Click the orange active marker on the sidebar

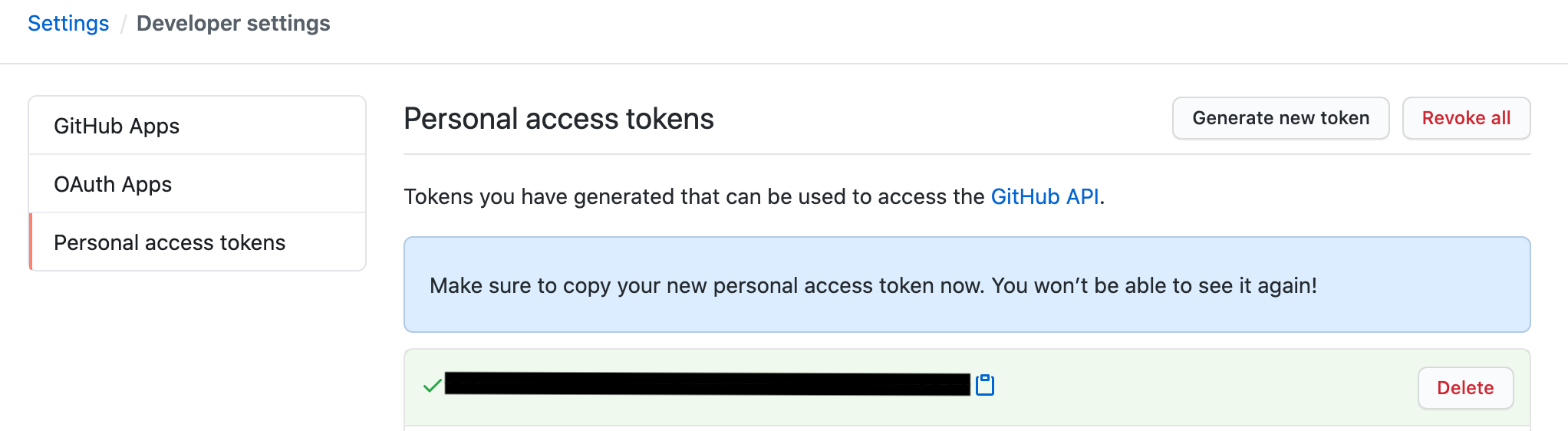coord(31,242)
